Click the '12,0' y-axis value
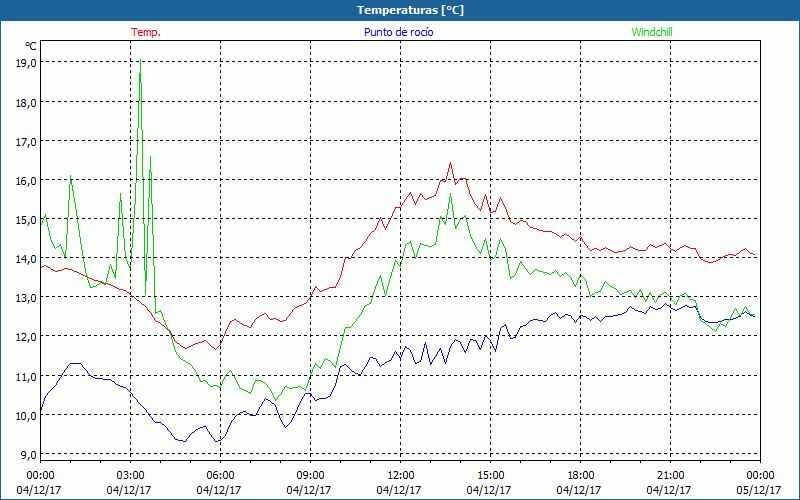This screenshot has width=800, height=500. point(26,337)
